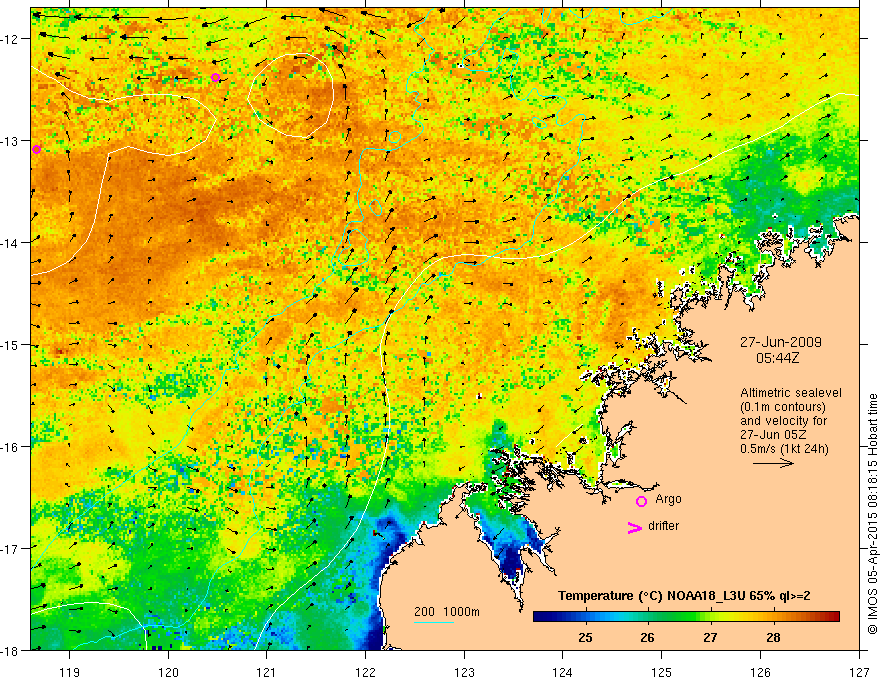Click the latitude axis label "-14"
This screenshot has width=880, height=680.
(11, 242)
